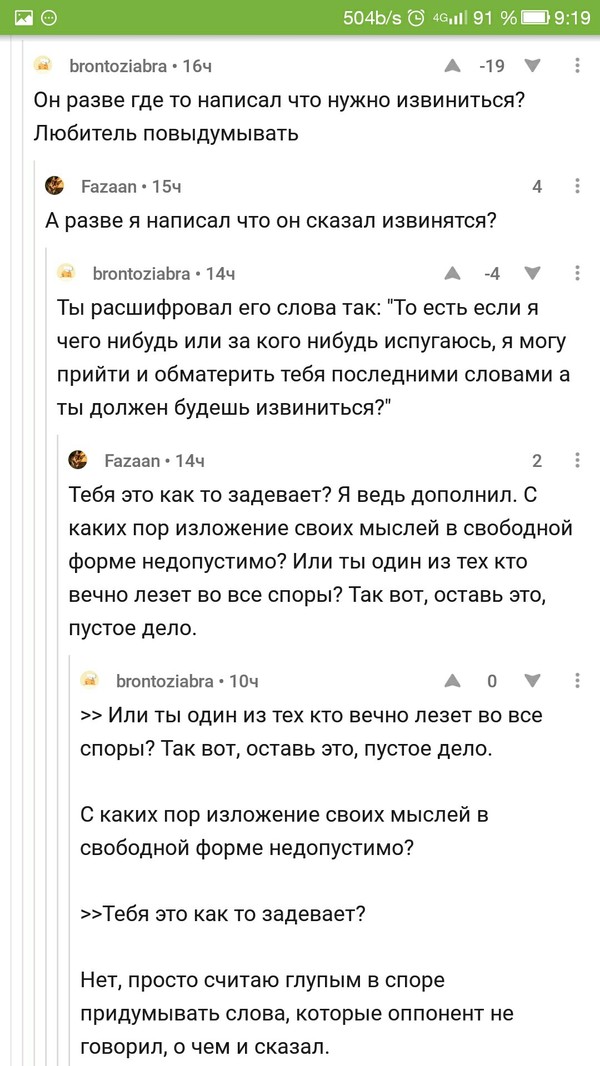Screen dimensions: 600x1066
Task: Open options menu for Fazaan's comment rated 2
Action: click(x=578, y=461)
